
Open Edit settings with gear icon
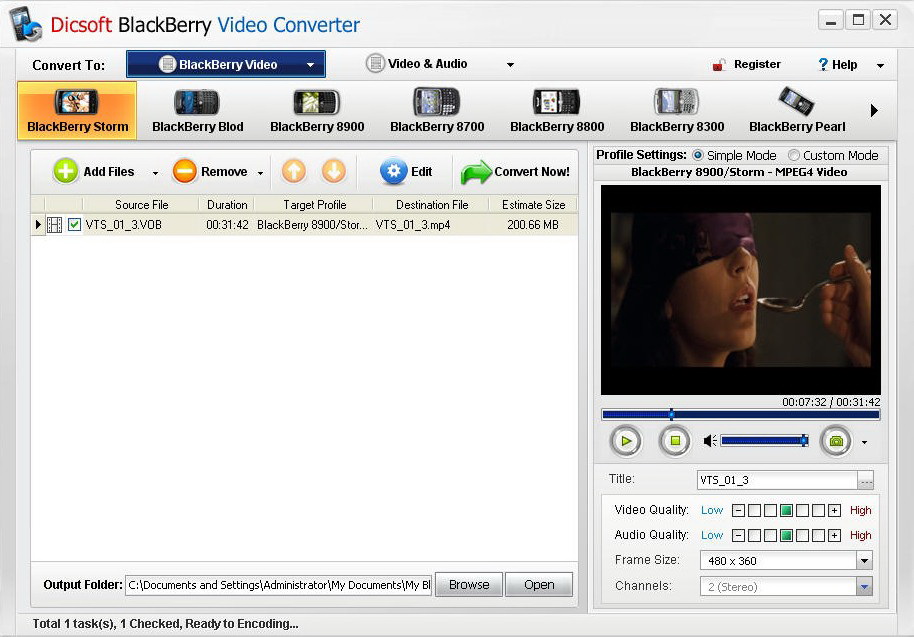(x=406, y=171)
